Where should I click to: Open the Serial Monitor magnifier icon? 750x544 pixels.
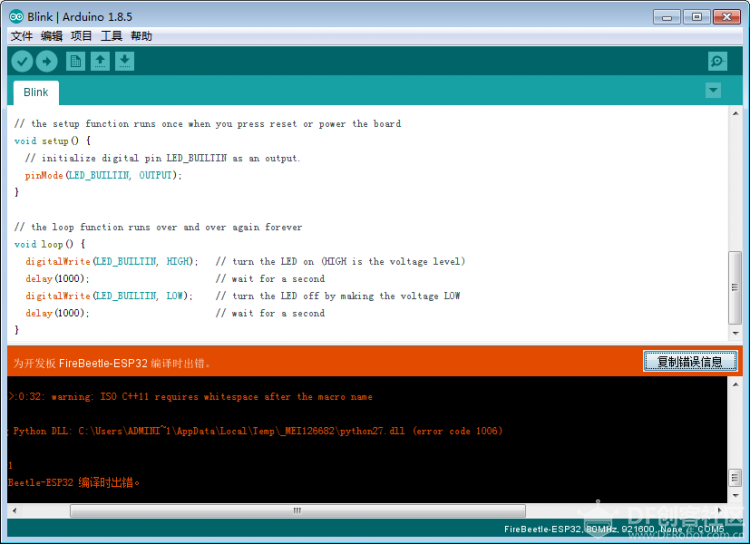click(717, 61)
